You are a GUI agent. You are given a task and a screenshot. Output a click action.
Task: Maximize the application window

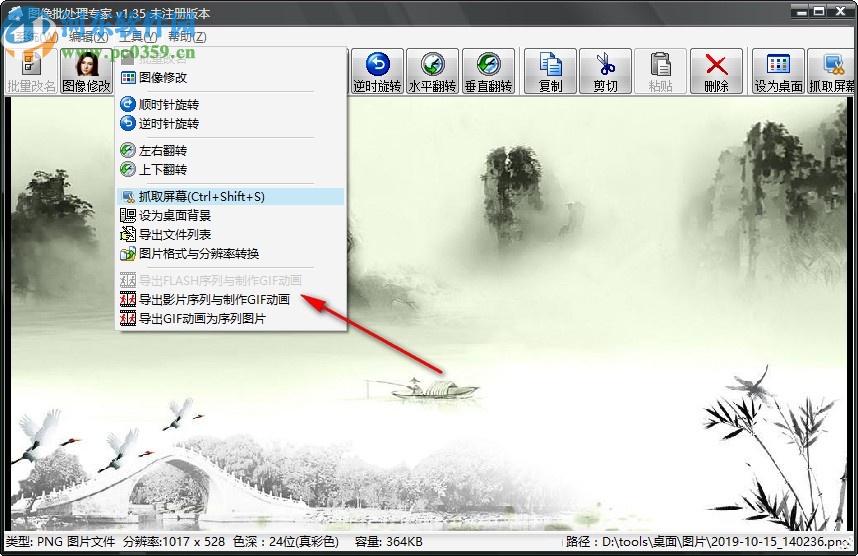click(819, 10)
